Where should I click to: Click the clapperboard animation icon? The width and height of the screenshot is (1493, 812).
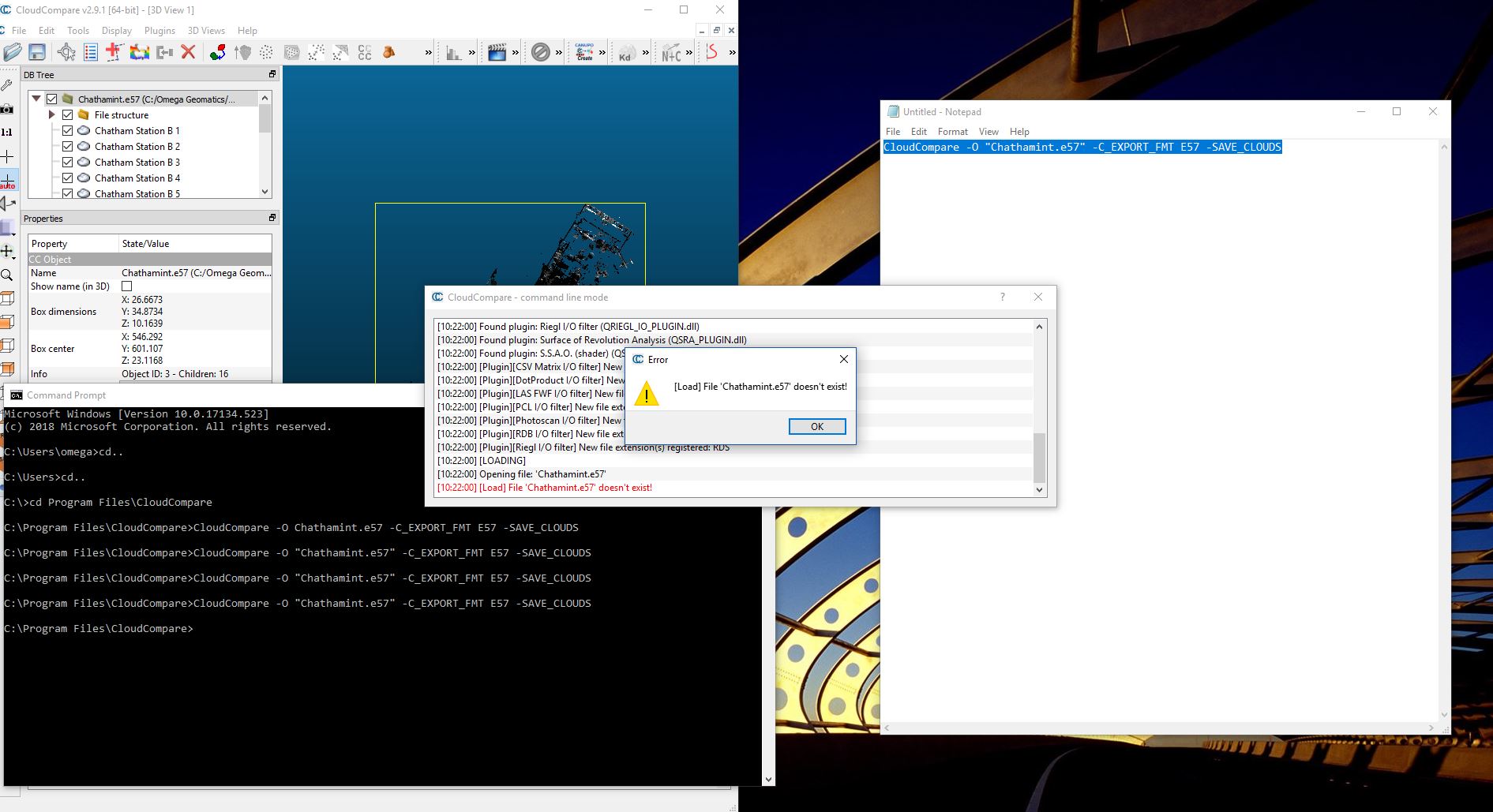click(497, 53)
